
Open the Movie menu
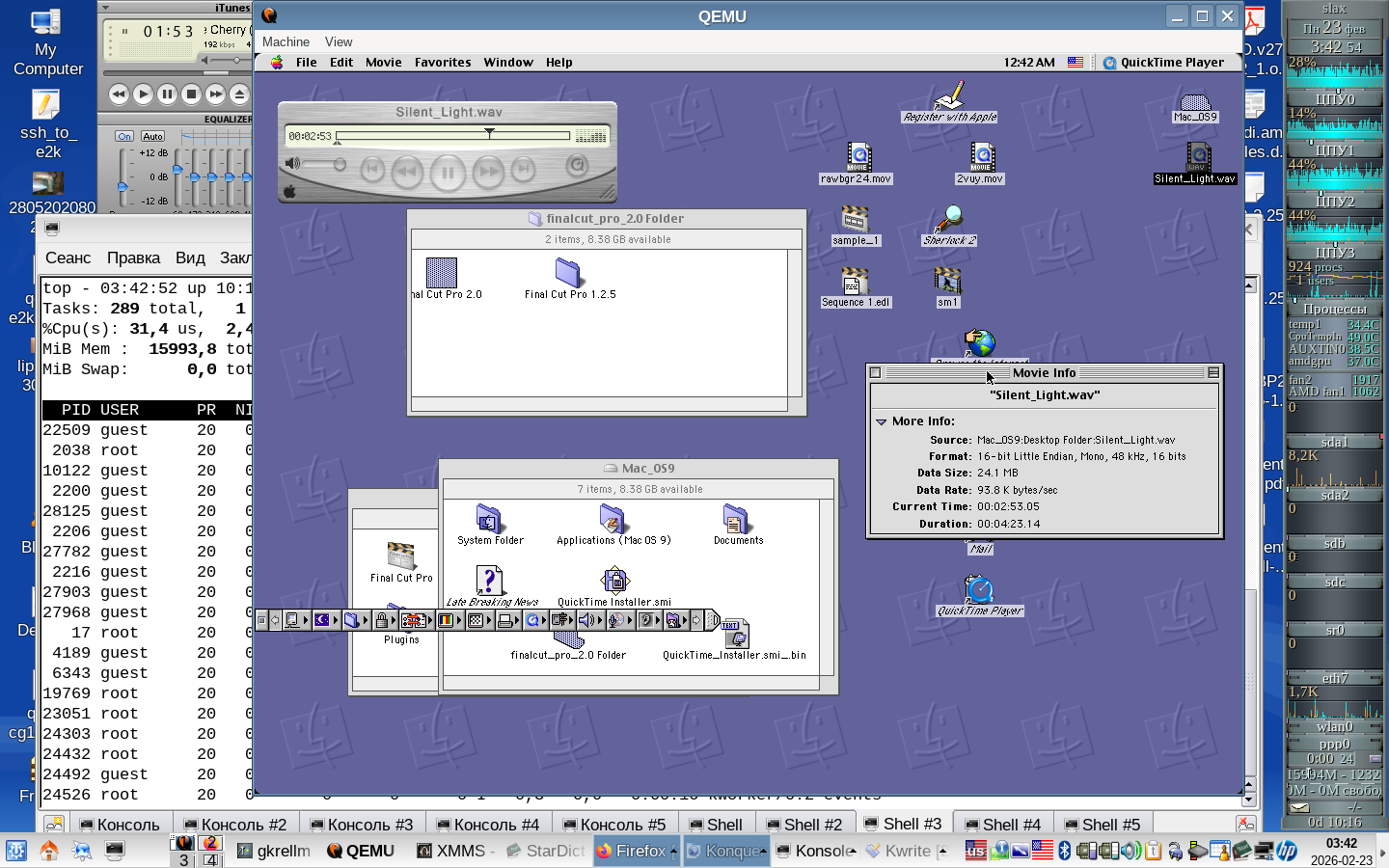pos(384,63)
